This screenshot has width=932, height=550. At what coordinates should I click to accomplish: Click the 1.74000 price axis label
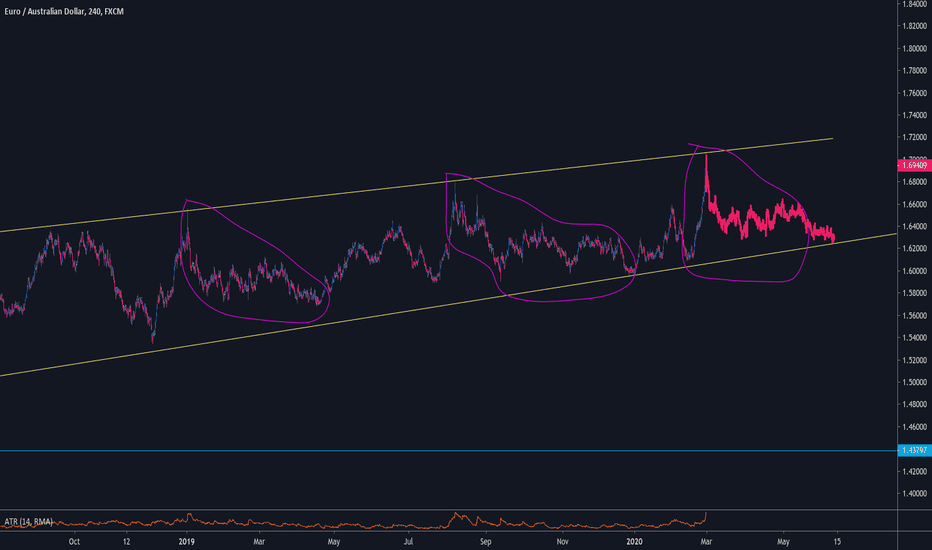pyautogui.click(x=915, y=115)
